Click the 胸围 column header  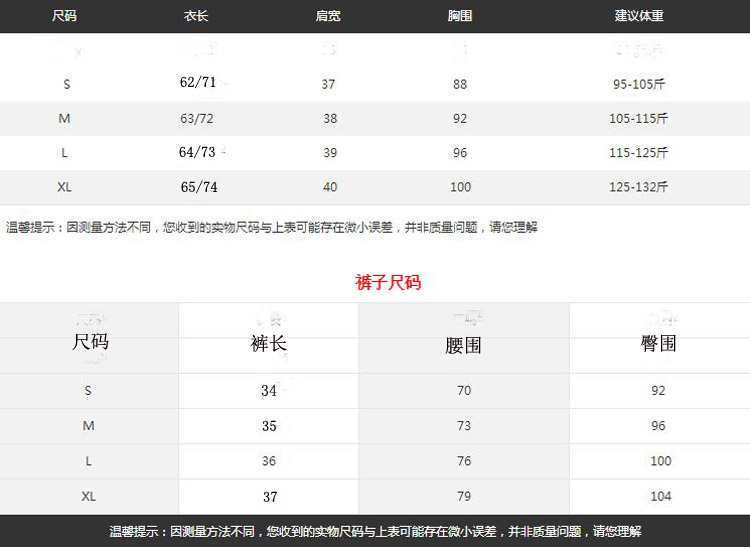[x=460, y=16]
